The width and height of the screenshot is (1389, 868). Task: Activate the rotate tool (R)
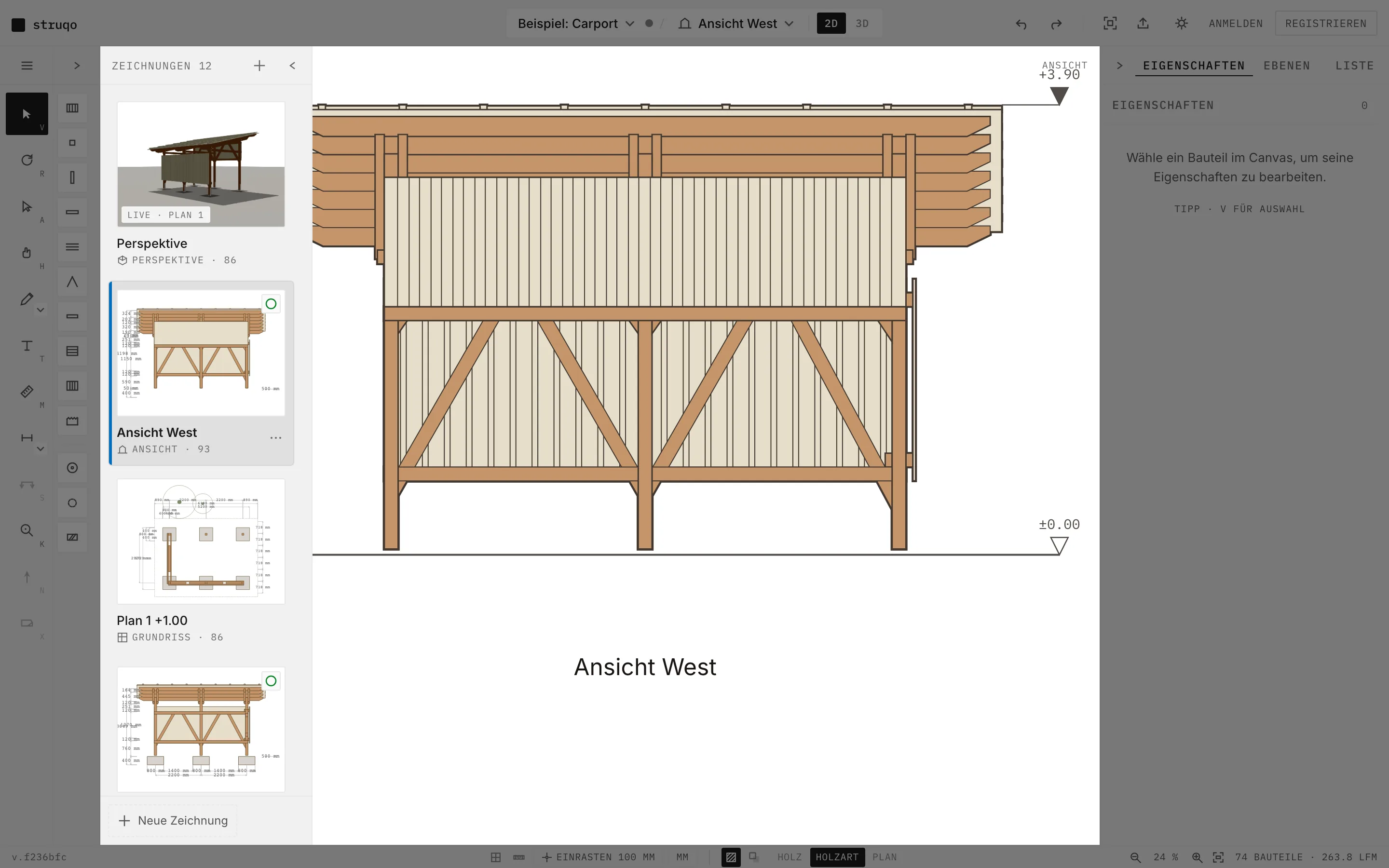pos(27,160)
